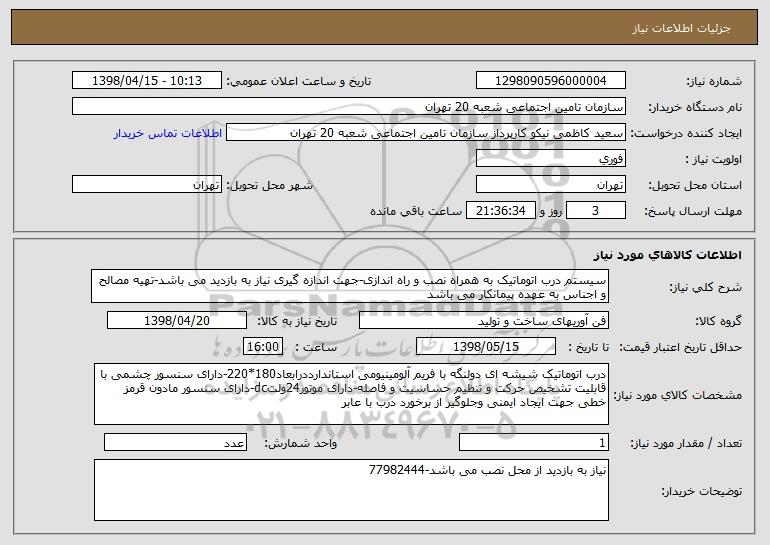Click the remaining days field showing 3
770x545 pixels.
[596, 211]
